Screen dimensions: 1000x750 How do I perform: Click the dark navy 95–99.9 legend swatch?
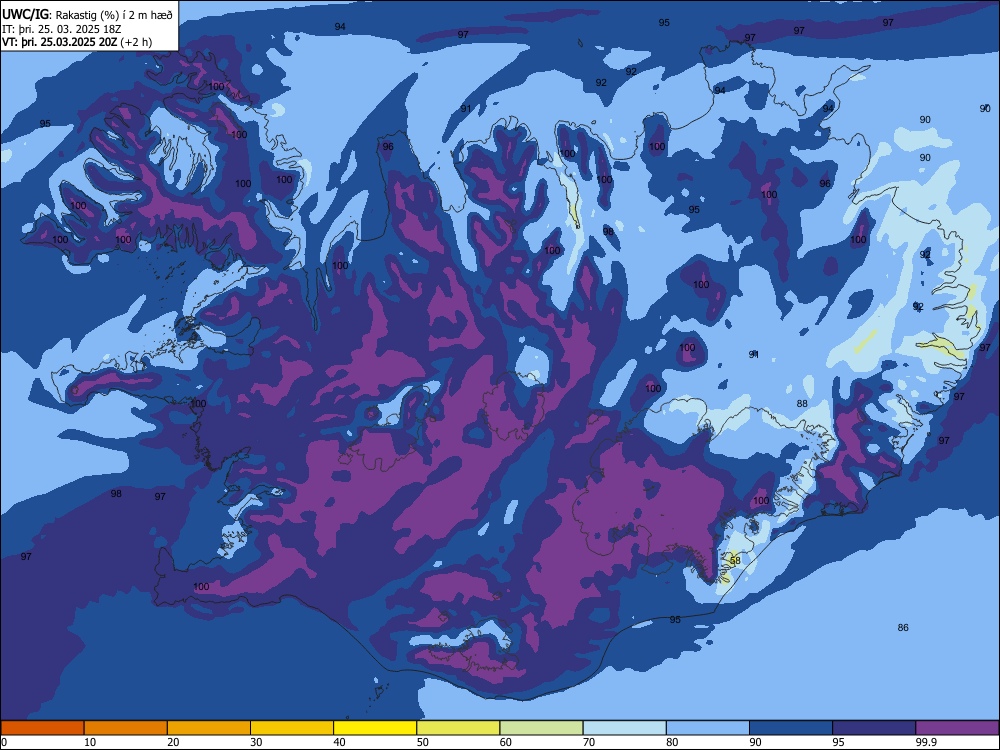point(874,728)
